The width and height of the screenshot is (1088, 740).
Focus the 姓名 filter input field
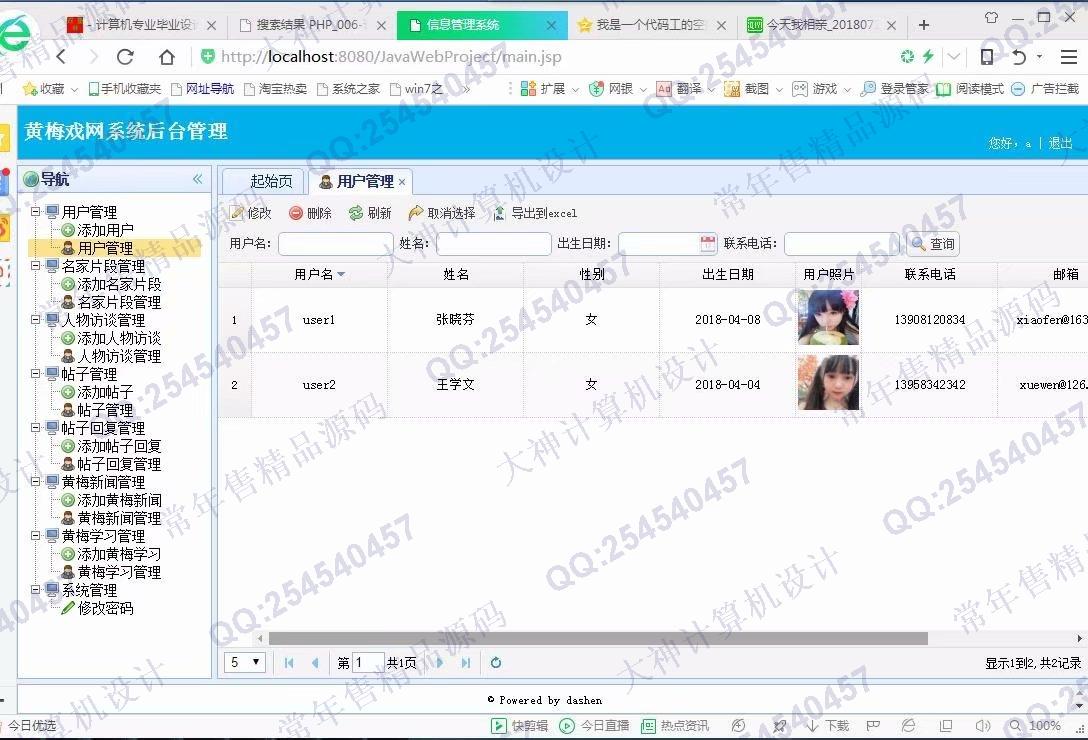(493, 244)
